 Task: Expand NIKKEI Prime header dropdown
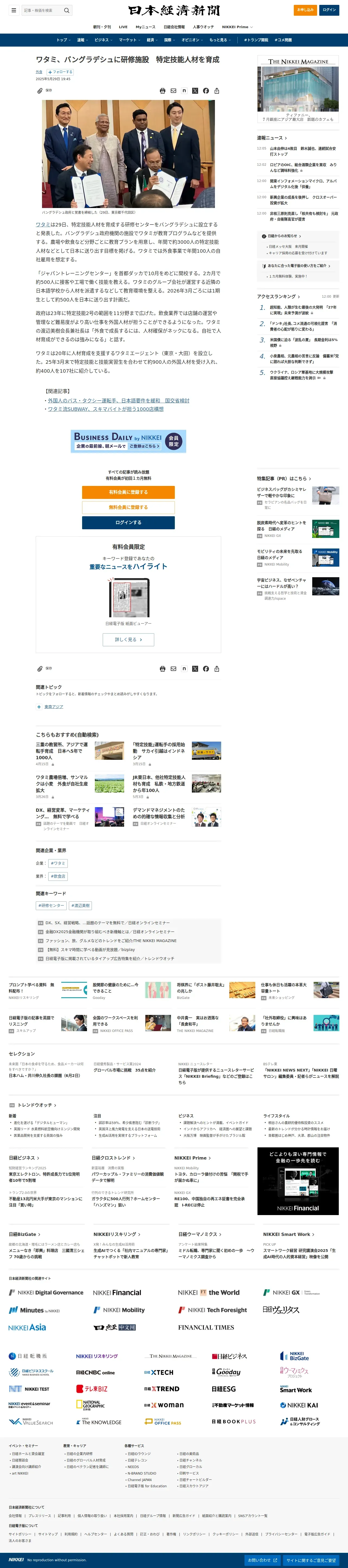tap(237, 27)
